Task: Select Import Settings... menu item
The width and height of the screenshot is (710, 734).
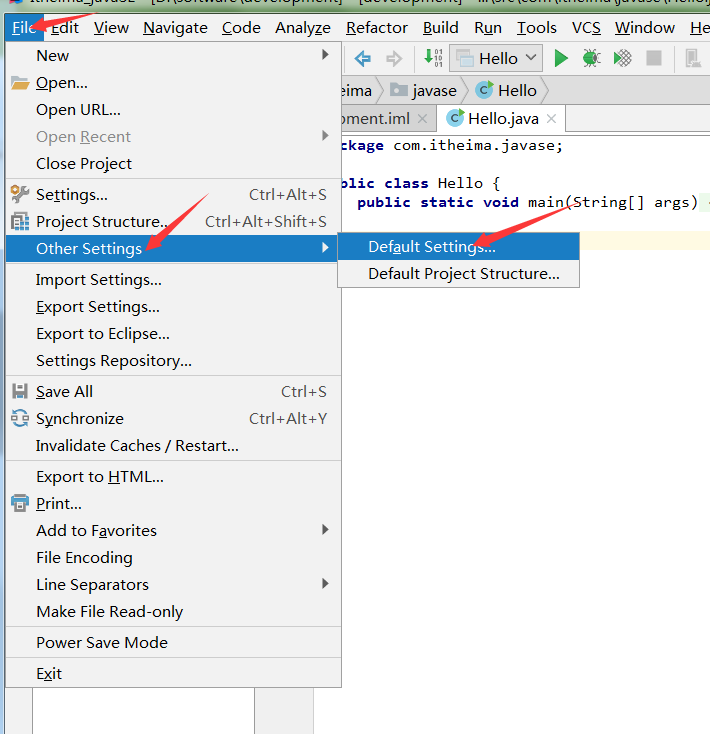Action: click(x=173, y=279)
